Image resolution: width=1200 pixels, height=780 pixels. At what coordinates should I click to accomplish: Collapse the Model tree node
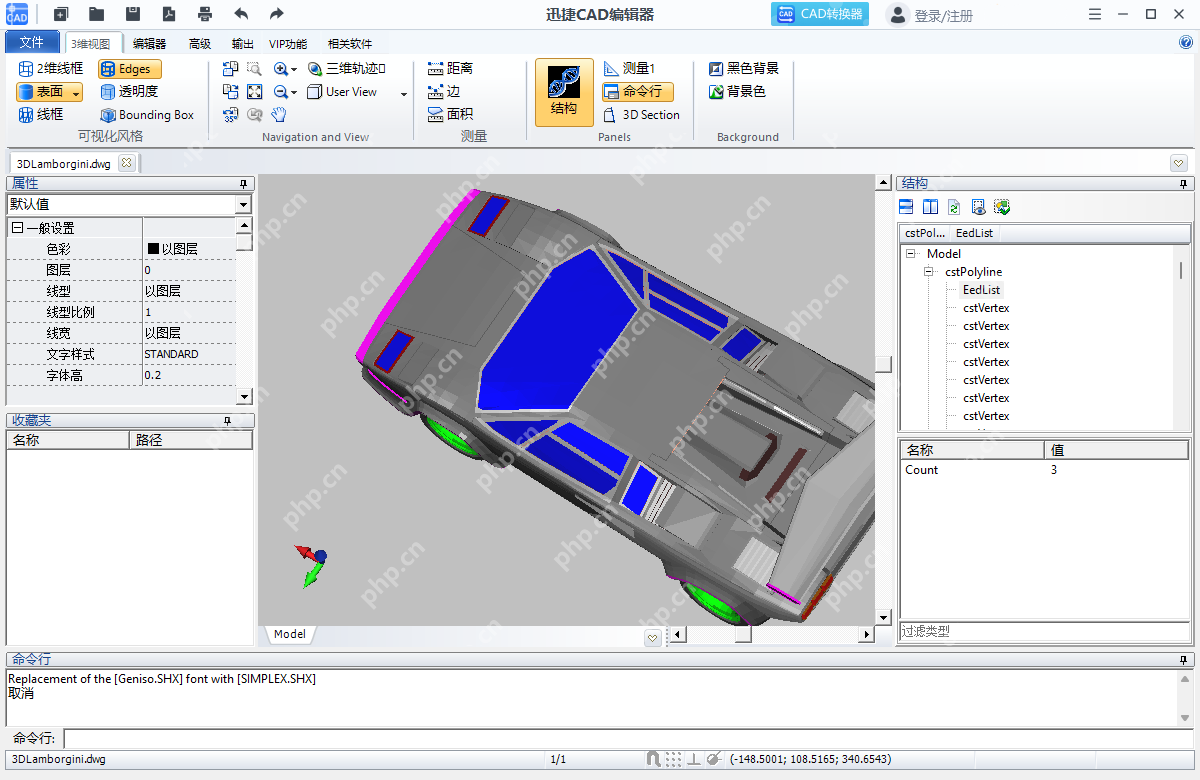click(911, 254)
